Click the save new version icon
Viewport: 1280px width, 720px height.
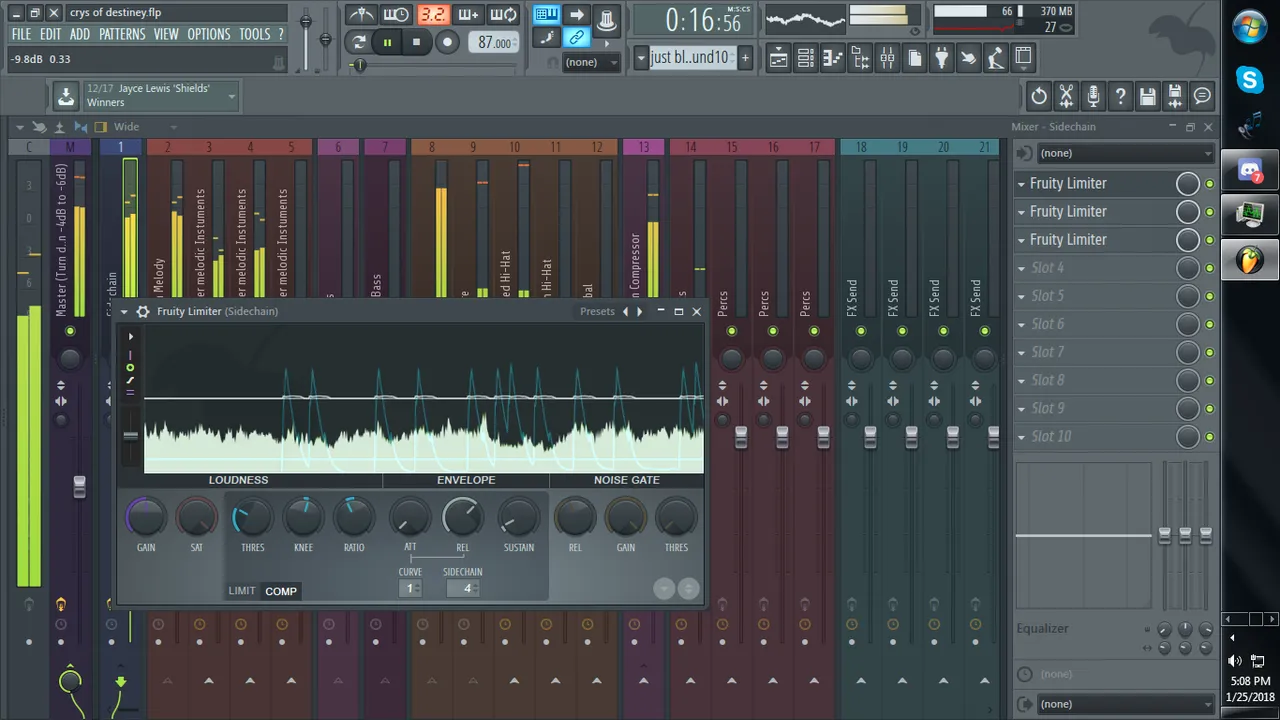(1175, 97)
